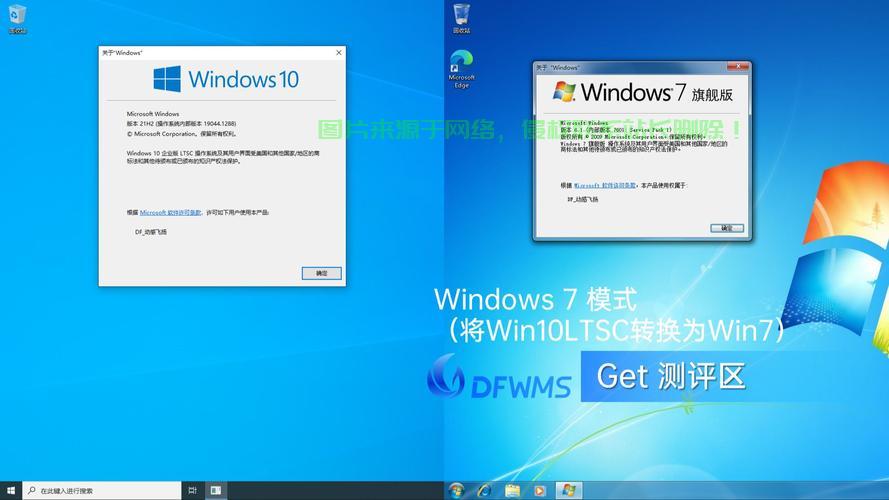
Task: Select the About Windows item on Windows 7 taskbar
Action: tap(568, 490)
